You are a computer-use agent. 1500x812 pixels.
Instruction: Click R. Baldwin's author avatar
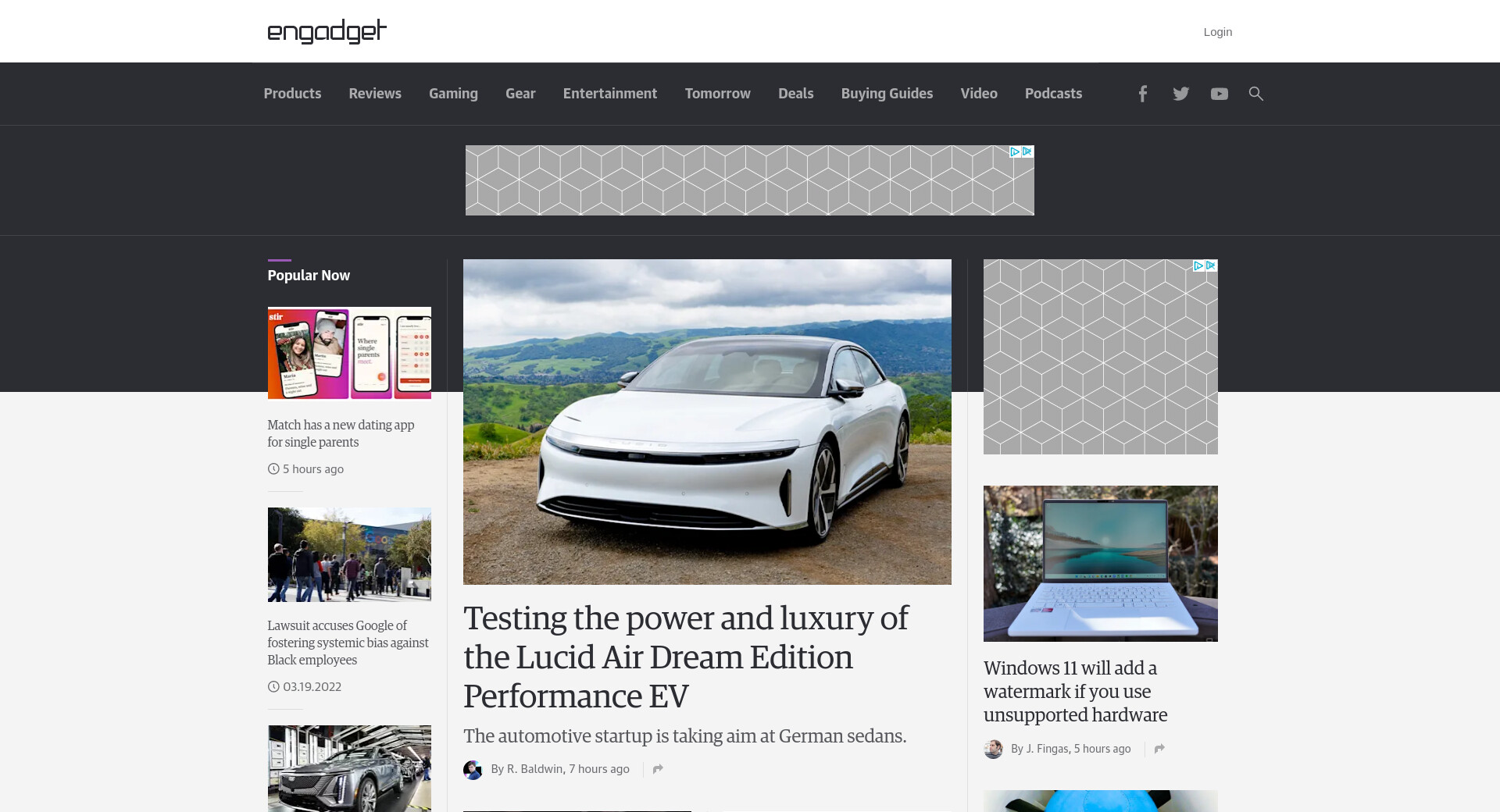pyautogui.click(x=473, y=770)
